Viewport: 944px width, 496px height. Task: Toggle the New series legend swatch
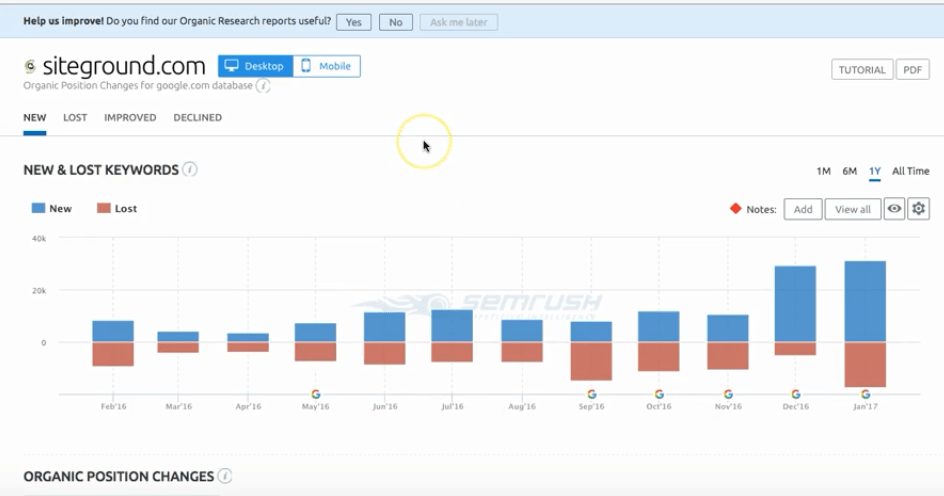point(38,208)
